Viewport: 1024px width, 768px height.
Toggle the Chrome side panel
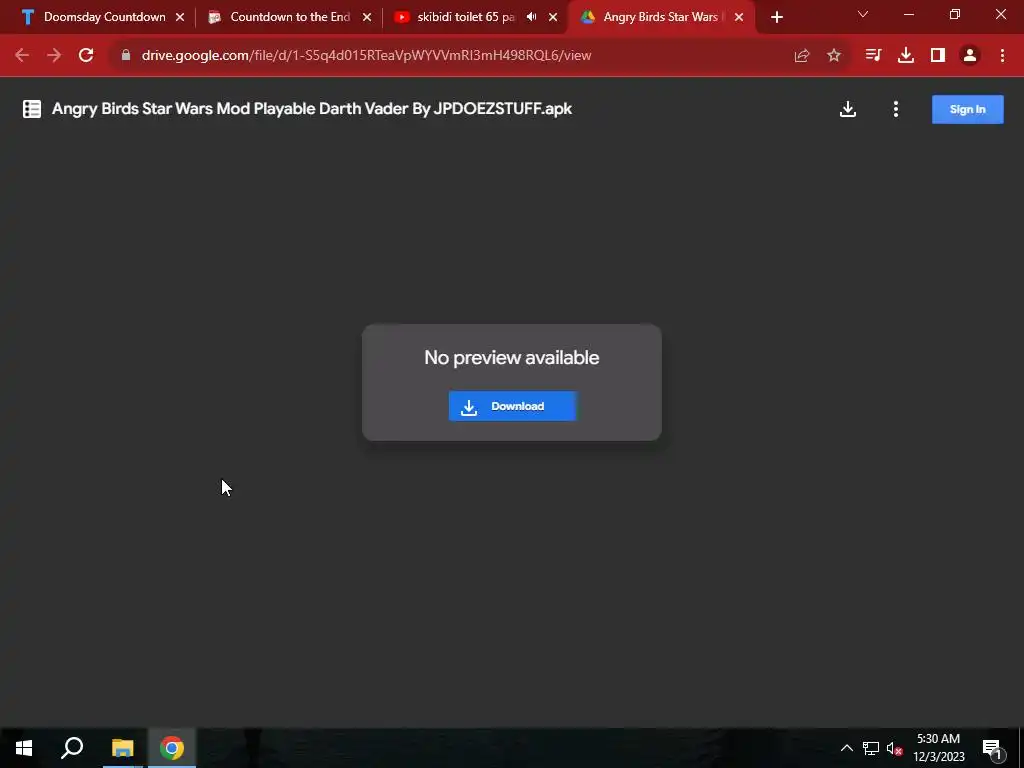pyautogui.click(x=938, y=55)
